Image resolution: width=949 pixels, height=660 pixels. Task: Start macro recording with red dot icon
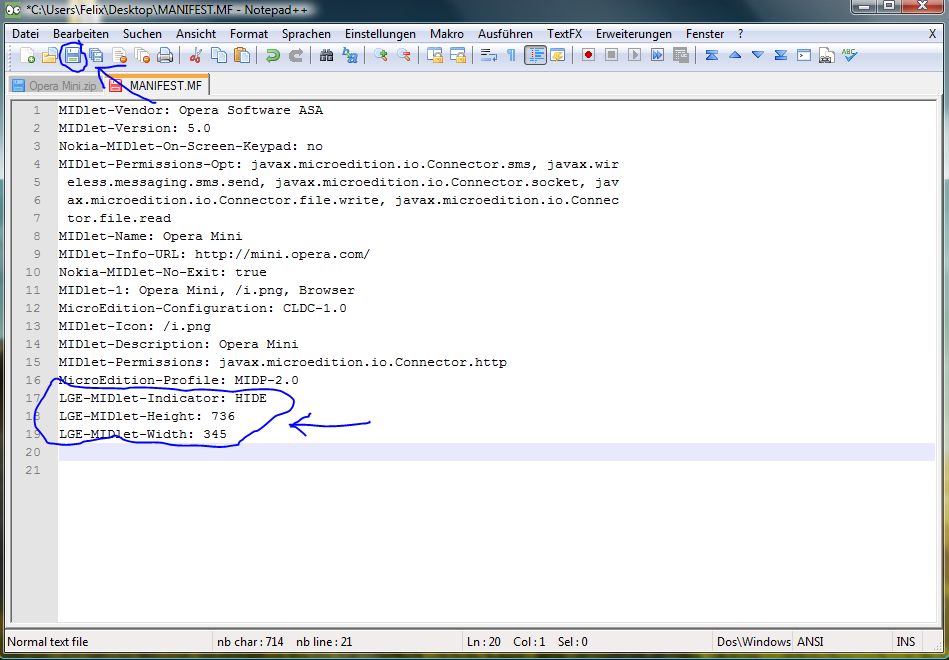coord(588,56)
